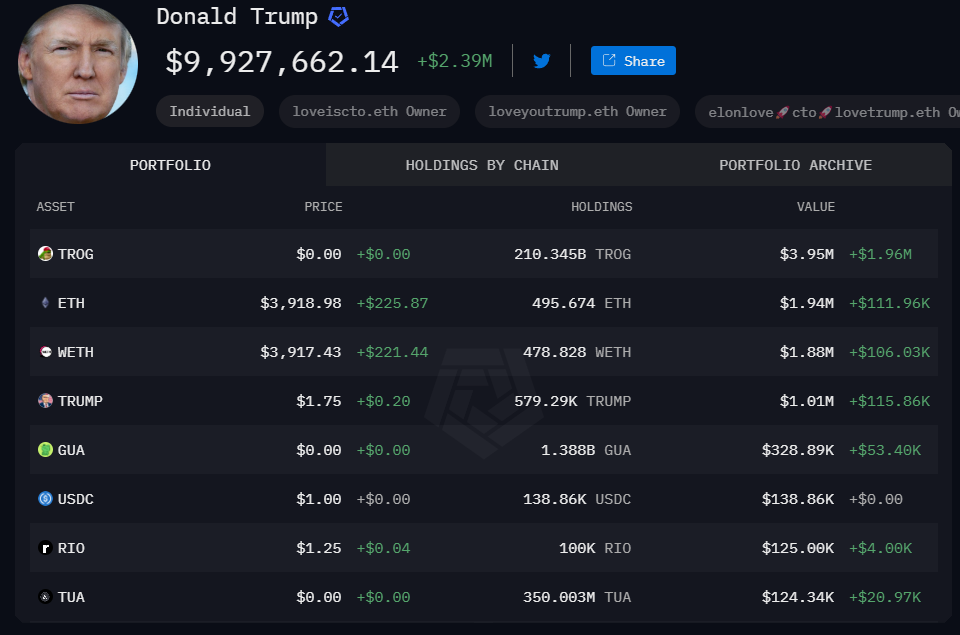Click the +$1.96M TROG value change
Screen dimensions: 960x635
[880, 254]
